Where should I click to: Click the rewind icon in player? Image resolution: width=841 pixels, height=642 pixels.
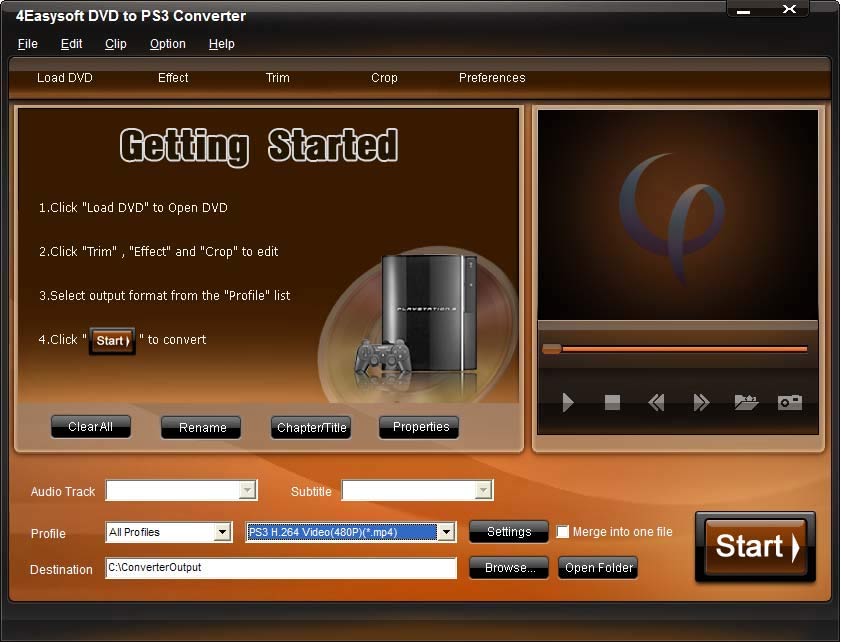point(656,402)
